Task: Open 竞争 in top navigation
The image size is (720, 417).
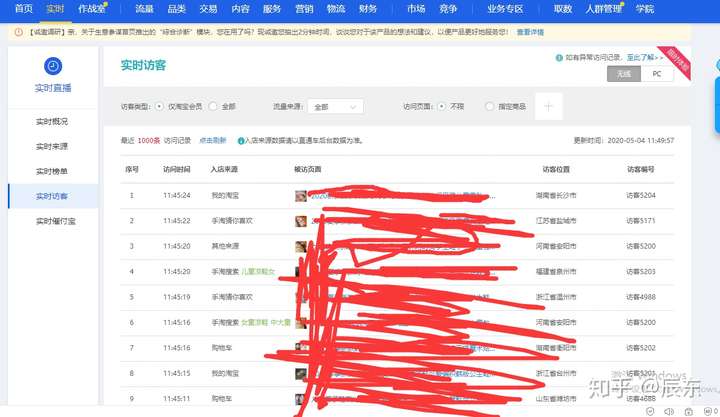Action: 448,9
